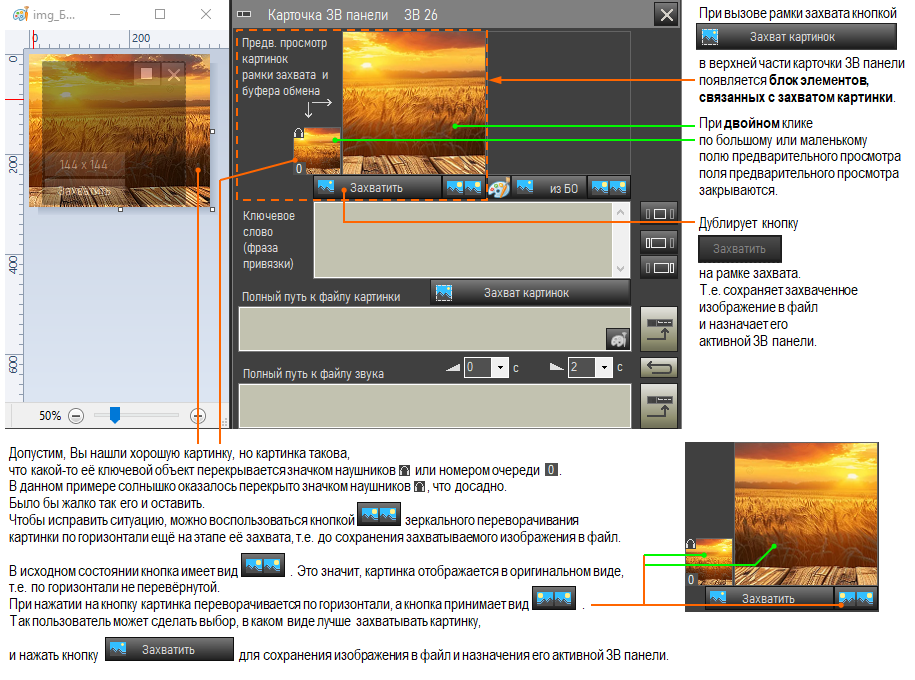
Task: Click the assign button beside the picture path field
Action: point(659,329)
